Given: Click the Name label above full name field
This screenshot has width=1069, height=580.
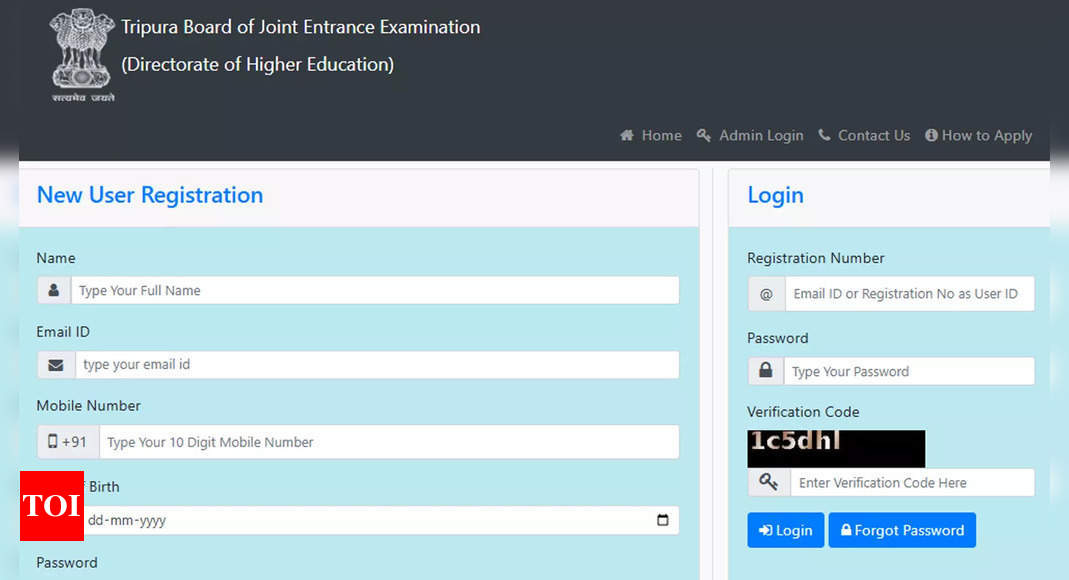Looking at the screenshot, I should [56, 258].
